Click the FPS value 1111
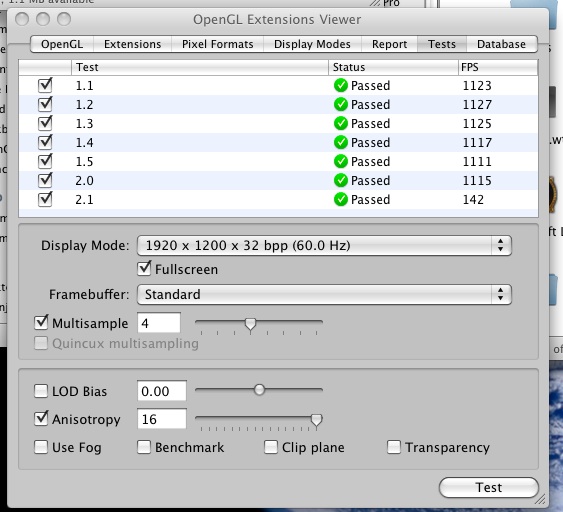This screenshot has width=563, height=512. click(x=477, y=162)
